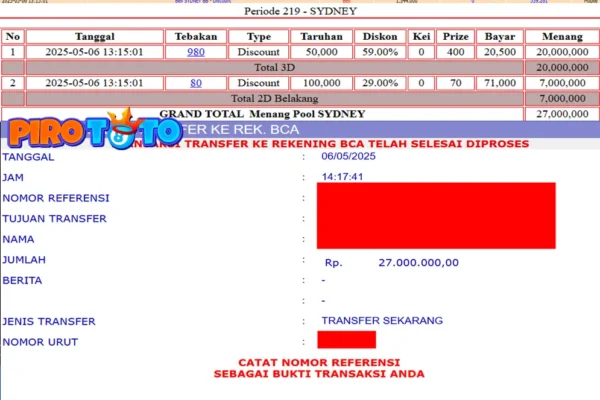This screenshot has width=600, height=400.
Task: Click the Bayar column header
Action: click(x=500, y=36)
